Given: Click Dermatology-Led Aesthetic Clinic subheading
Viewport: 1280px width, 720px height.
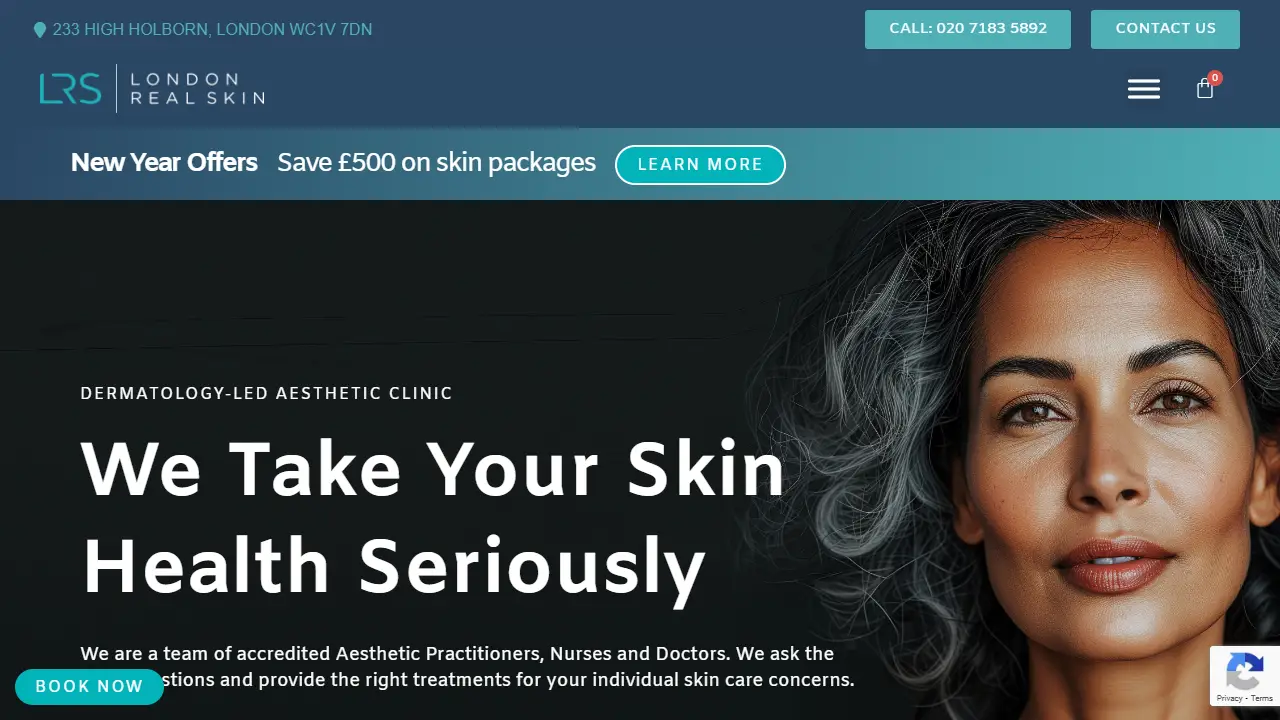Looking at the screenshot, I should (266, 394).
